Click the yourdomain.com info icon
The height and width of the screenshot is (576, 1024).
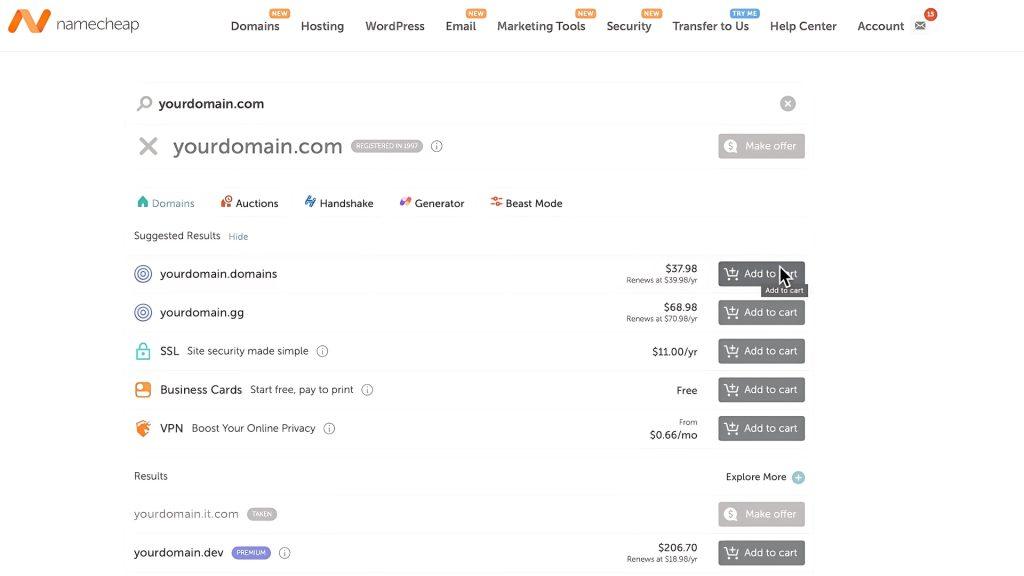[x=437, y=146]
